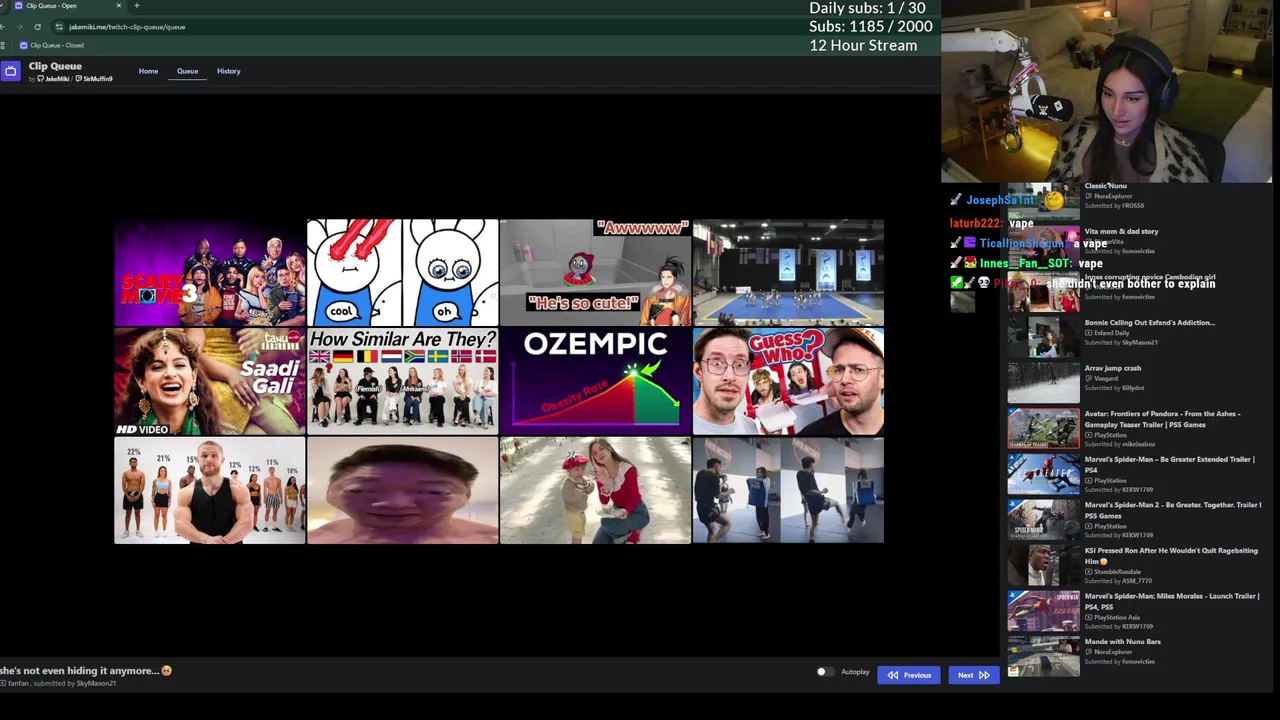Open Spider-Man: Miles Morales Launch Trailer clip
This screenshot has height=720, width=1280.
(x=1172, y=601)
